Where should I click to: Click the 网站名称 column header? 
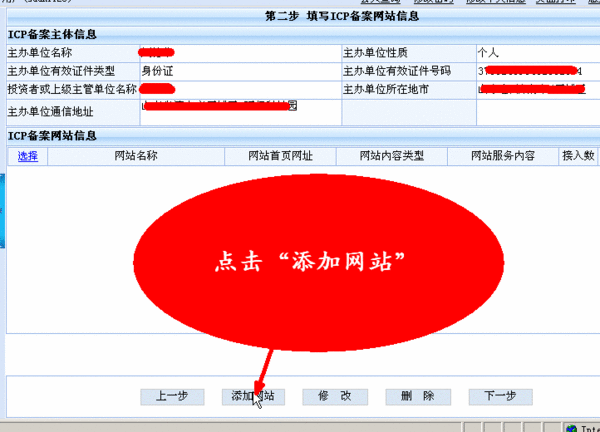(136, 156)
